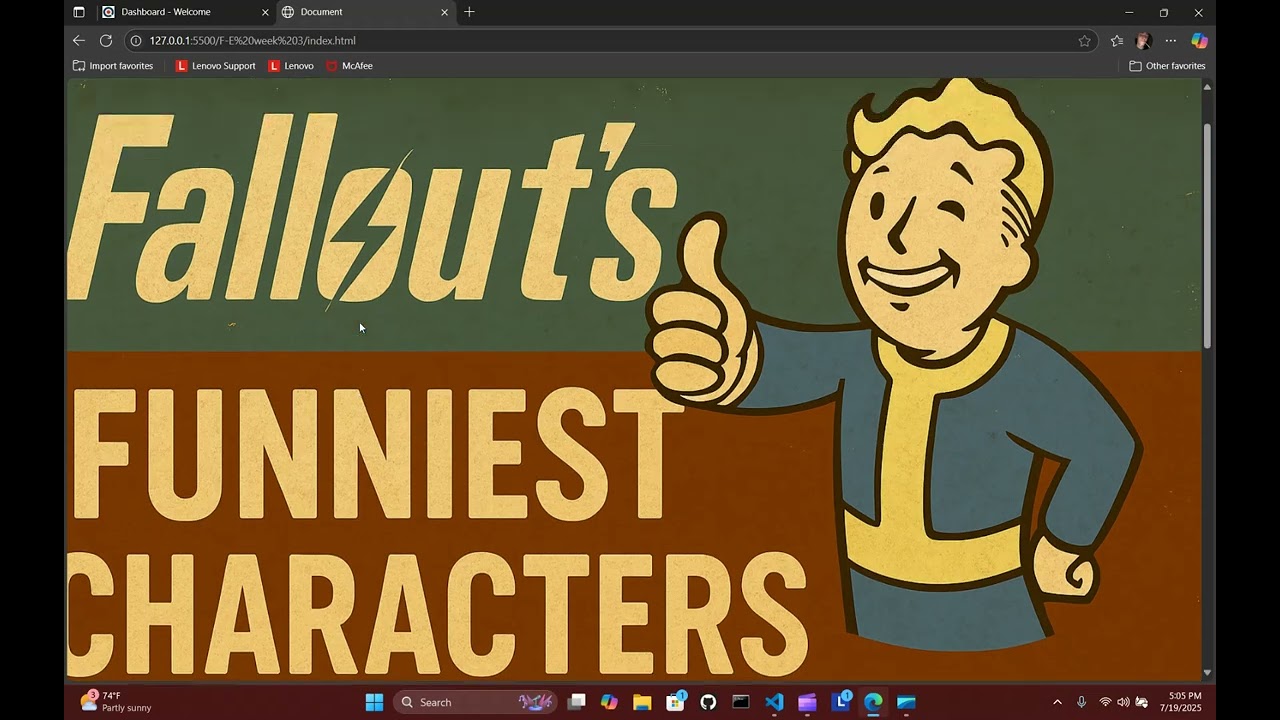Show hidden system tray icons

1057,702
